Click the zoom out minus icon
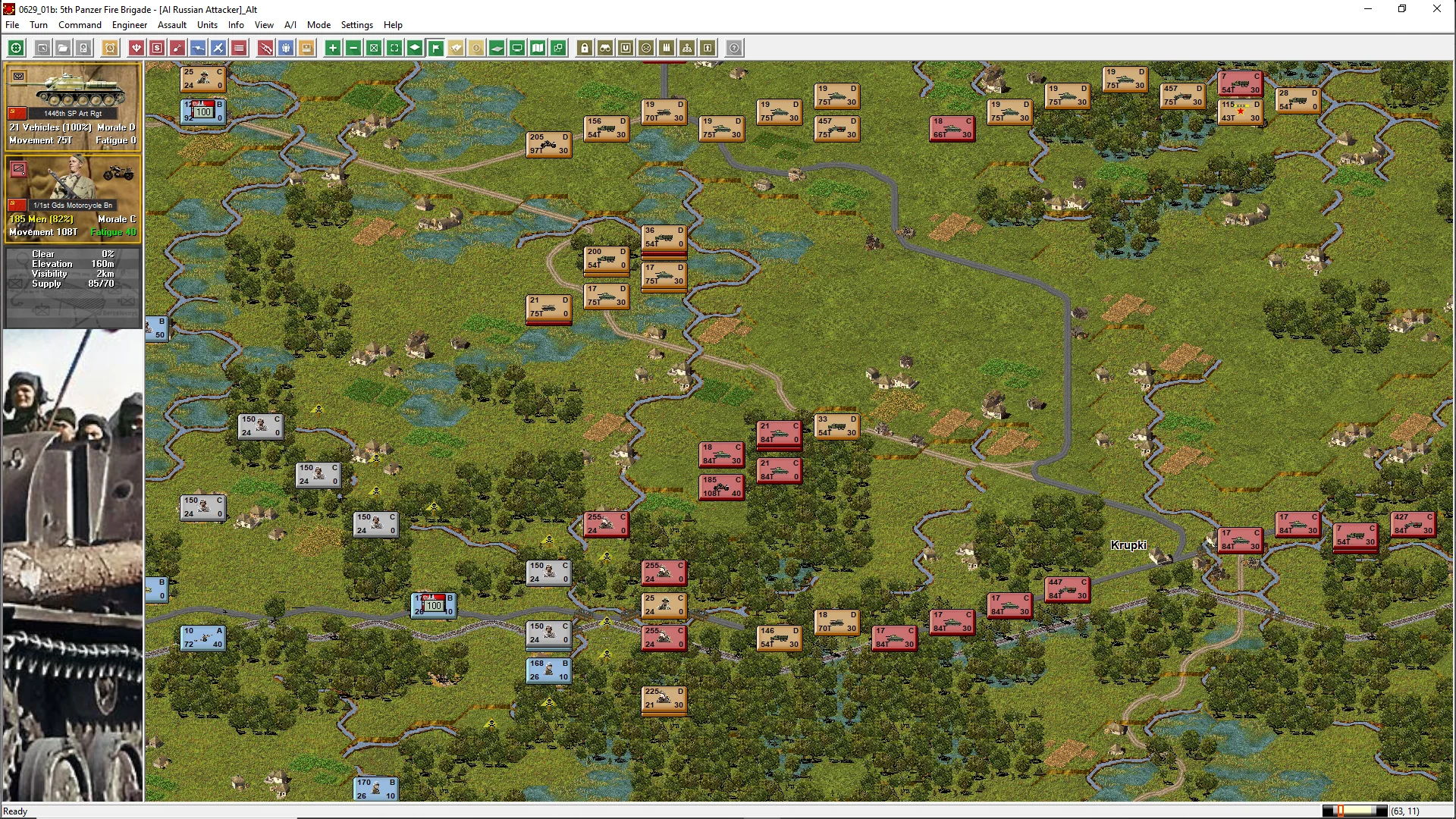Image resolution: width=1456 pixels, height=819 pixels. click(353, 48)
